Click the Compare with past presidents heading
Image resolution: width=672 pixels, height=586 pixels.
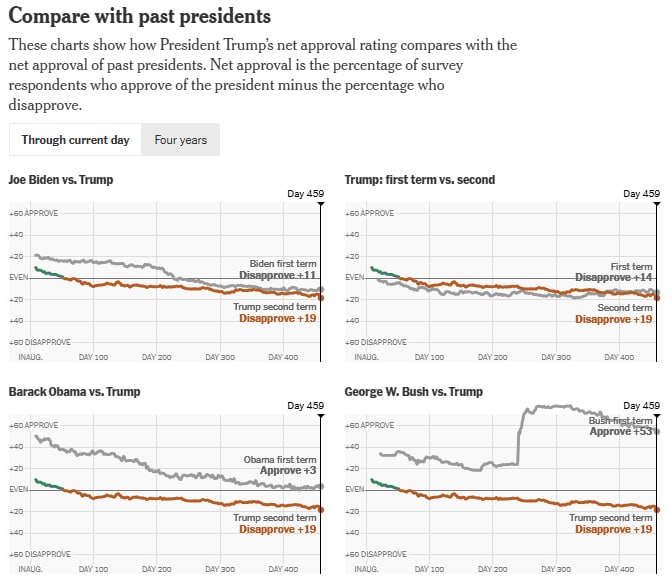pos(139,17)
